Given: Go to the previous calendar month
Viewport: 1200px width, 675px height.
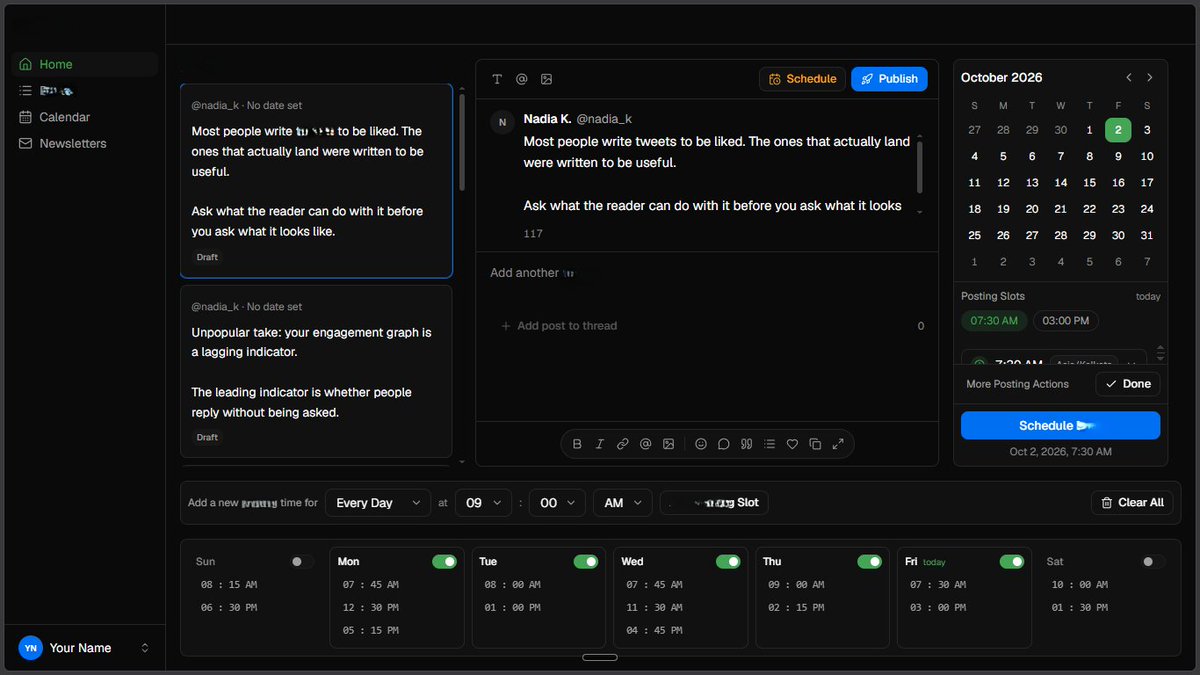Looking at the screenshot, I should [x=1129, y=77].
